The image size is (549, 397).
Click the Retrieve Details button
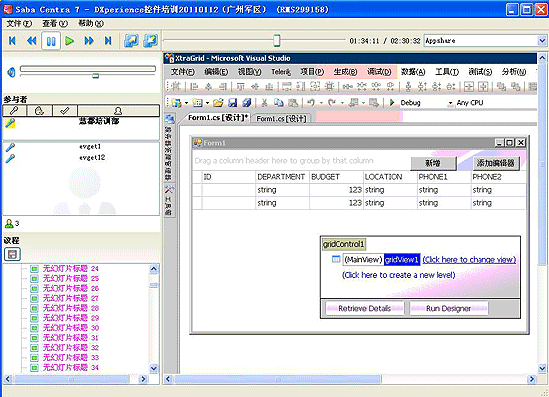[x=364, y=308]
